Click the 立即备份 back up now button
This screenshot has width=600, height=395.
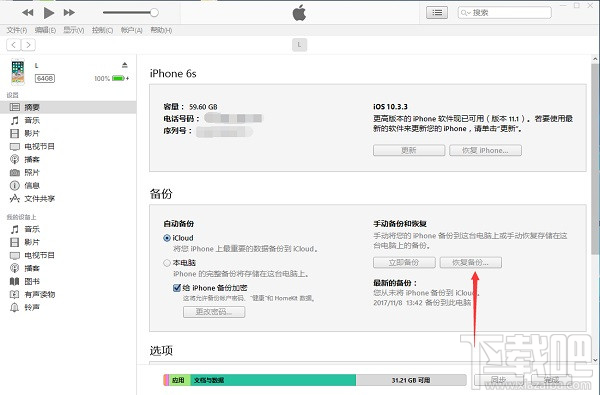404,263
